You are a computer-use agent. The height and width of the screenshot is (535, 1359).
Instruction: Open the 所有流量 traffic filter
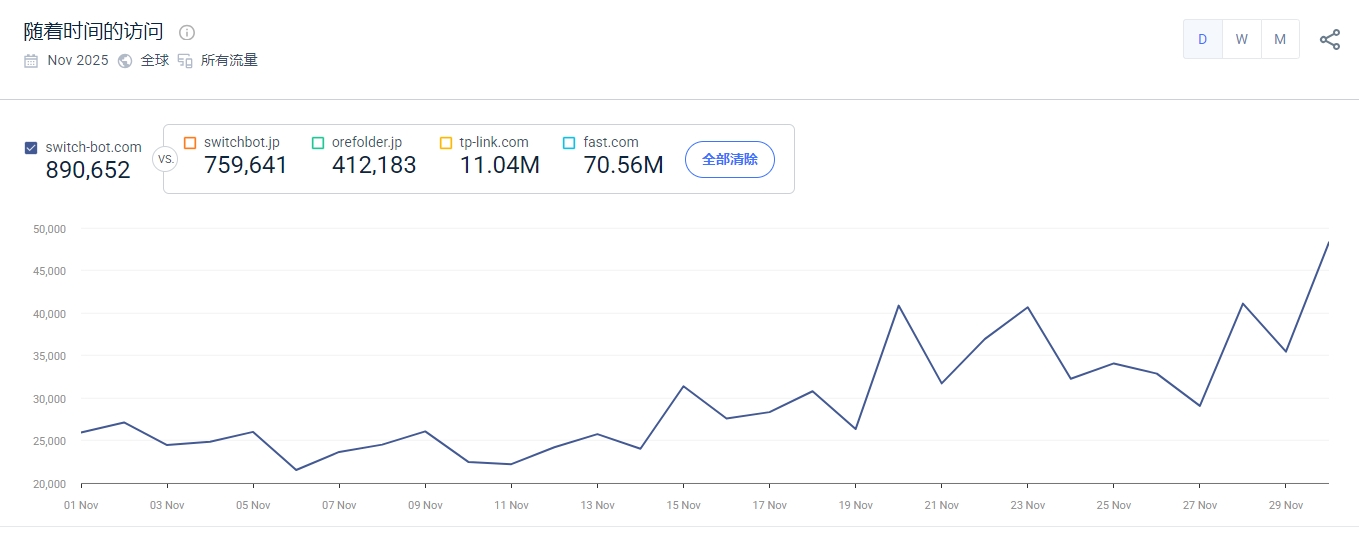click(229, 60)
